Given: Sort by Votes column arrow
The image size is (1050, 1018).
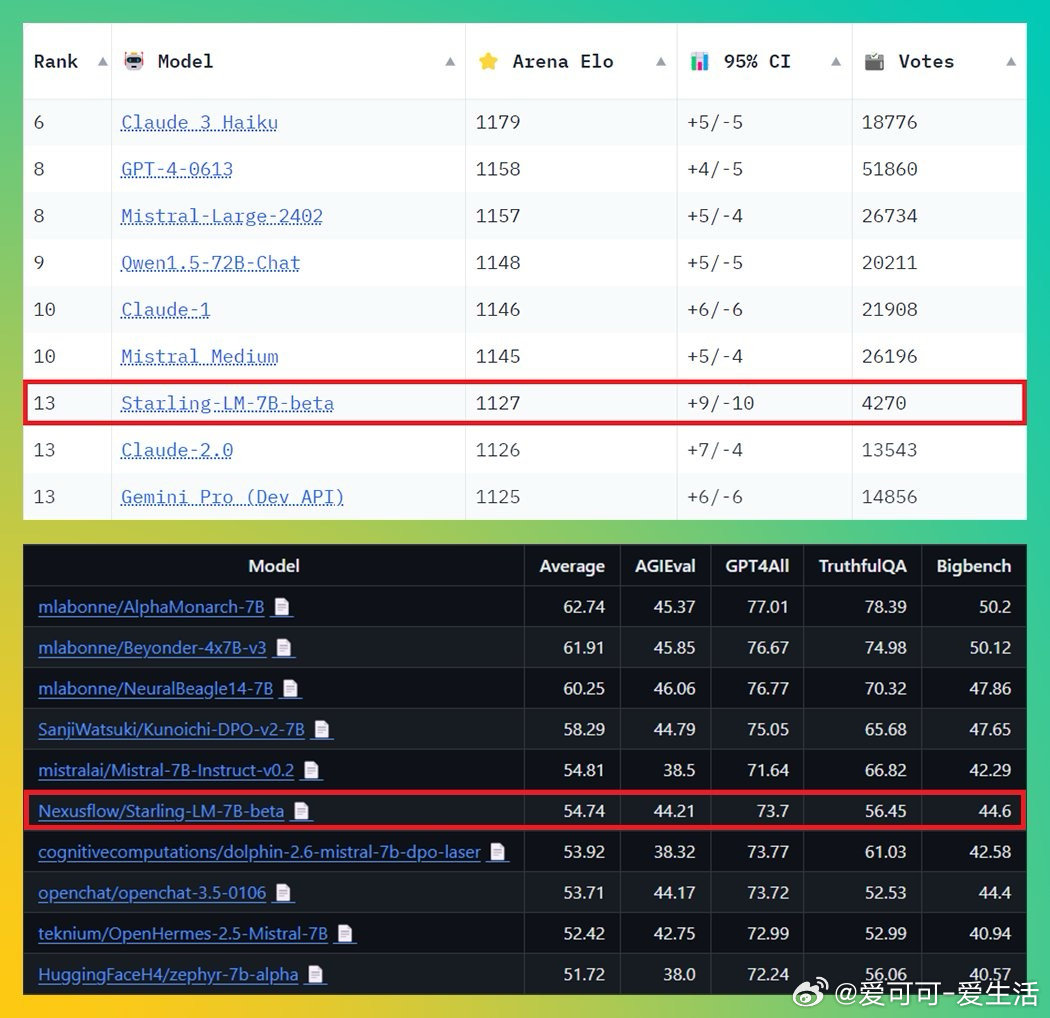Looking at the screenshot, I should click(x=1011, y=62).
